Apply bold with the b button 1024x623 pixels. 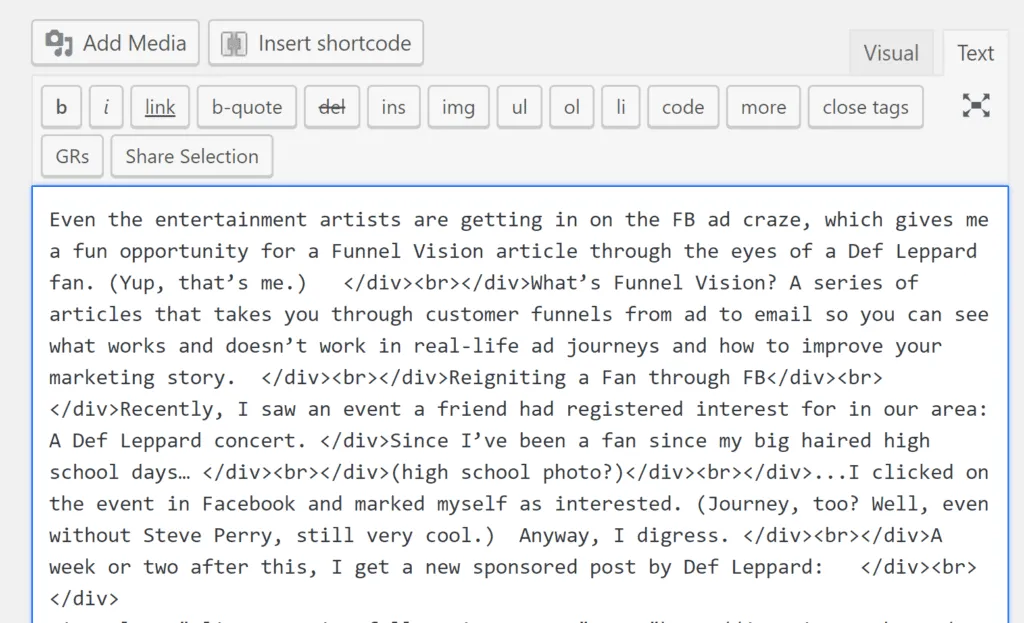(61, 106)
